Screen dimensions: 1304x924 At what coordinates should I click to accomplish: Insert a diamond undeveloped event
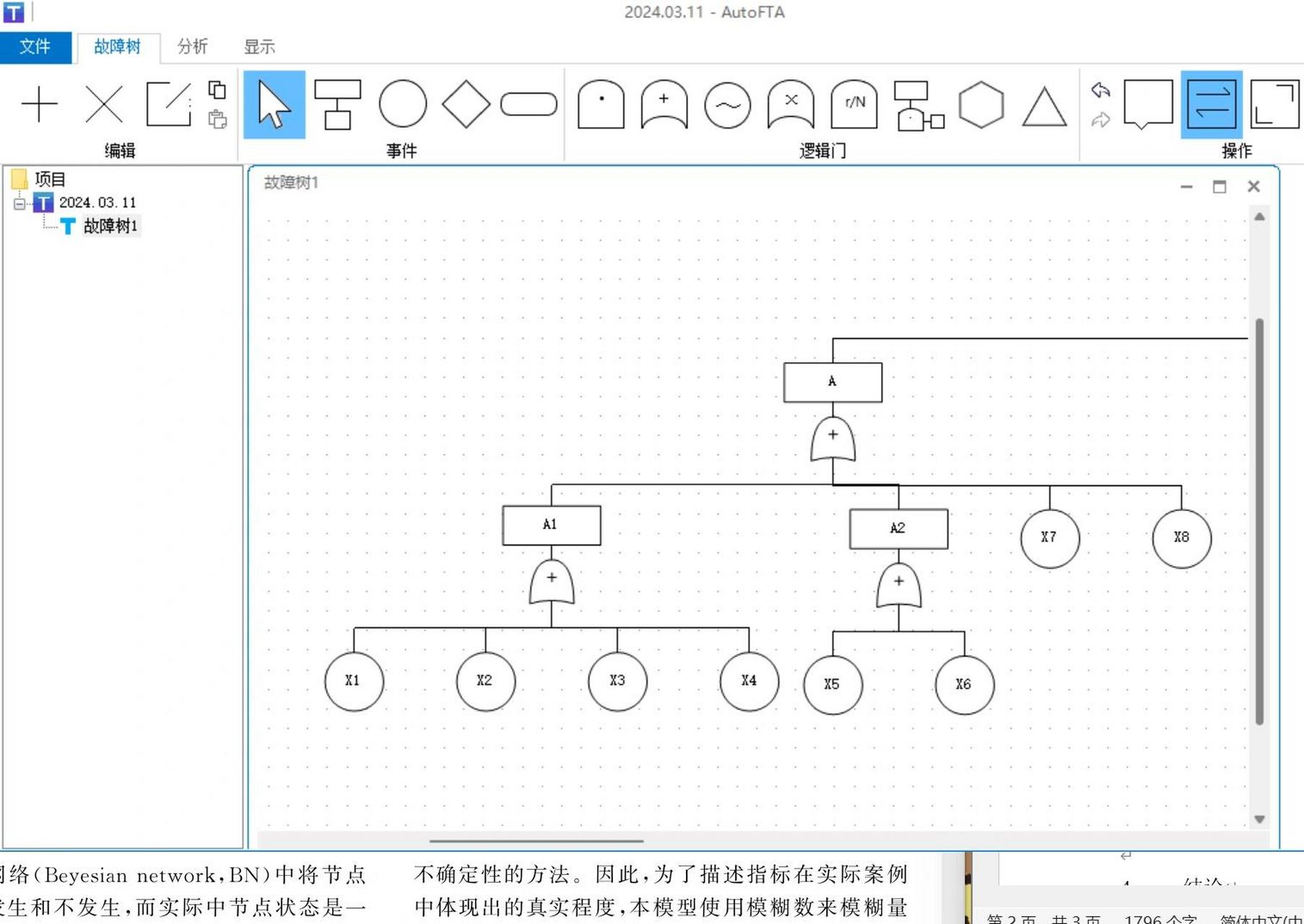click(466, 104)
